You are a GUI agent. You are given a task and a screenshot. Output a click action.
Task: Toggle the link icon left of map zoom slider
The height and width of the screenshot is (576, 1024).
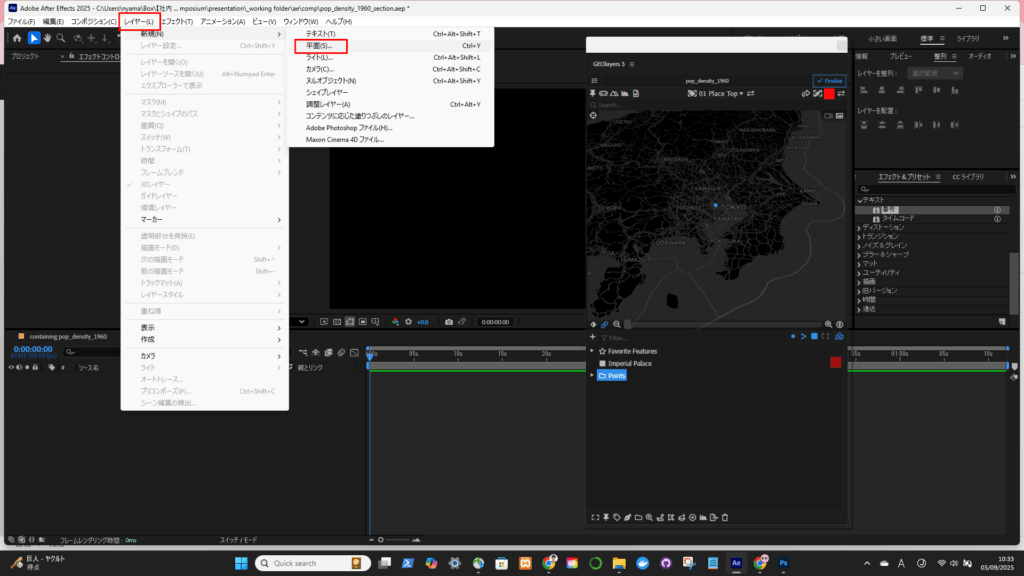[x=605, y=324]
